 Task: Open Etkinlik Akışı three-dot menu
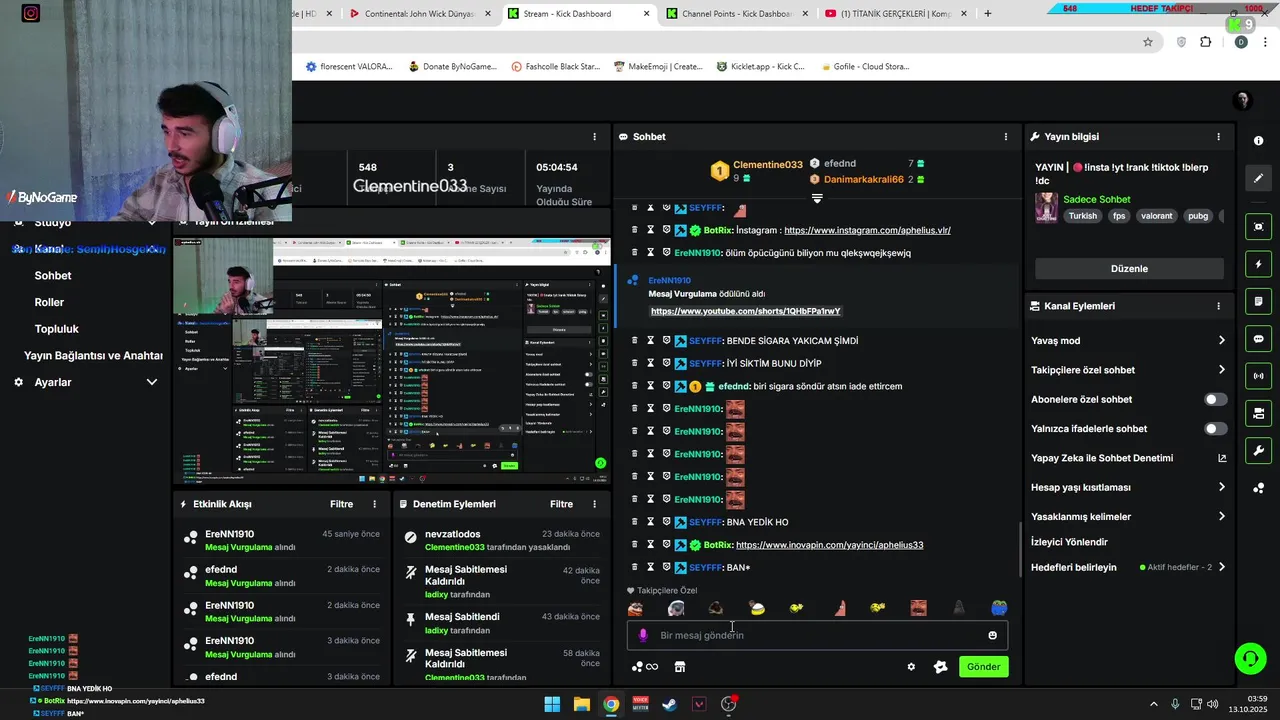[x=375, y=504]
